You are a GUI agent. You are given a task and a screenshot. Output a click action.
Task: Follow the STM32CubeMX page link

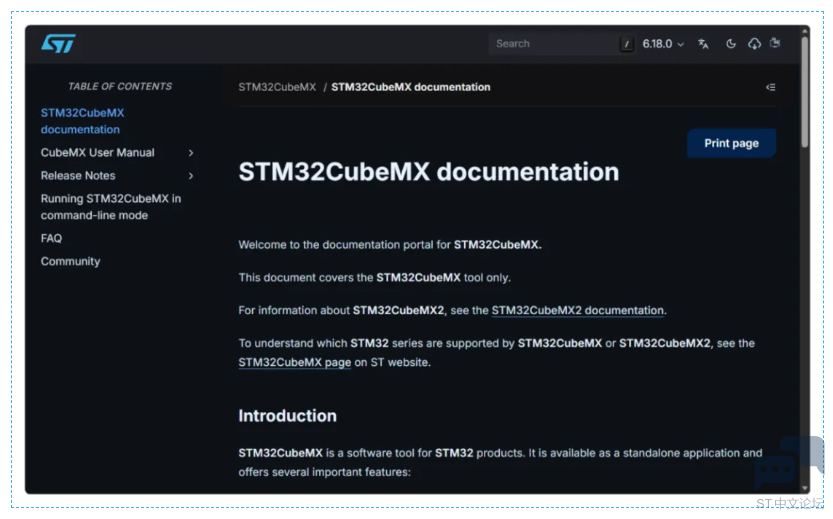[x=294, y=362]
